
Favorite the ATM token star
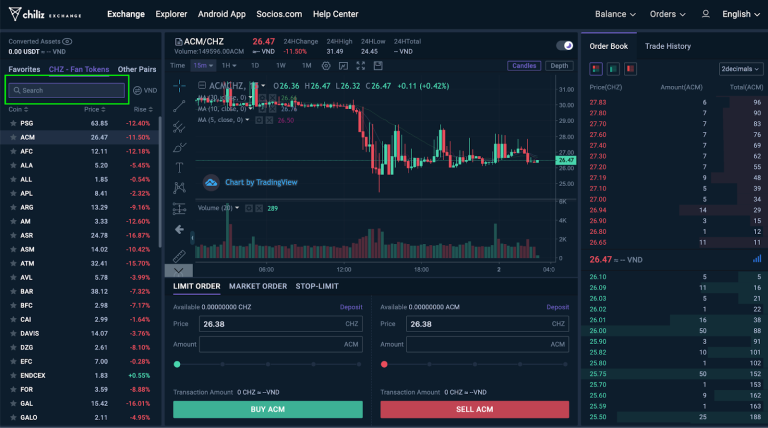(13, 263)
